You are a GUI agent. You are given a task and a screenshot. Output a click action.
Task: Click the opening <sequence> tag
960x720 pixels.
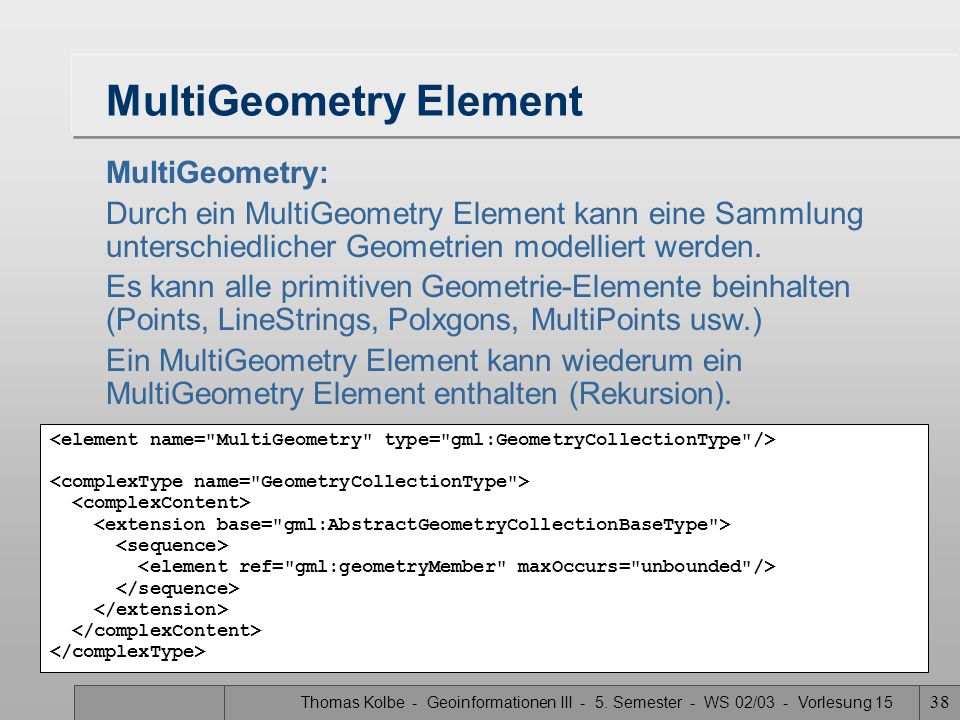(172, 546)
